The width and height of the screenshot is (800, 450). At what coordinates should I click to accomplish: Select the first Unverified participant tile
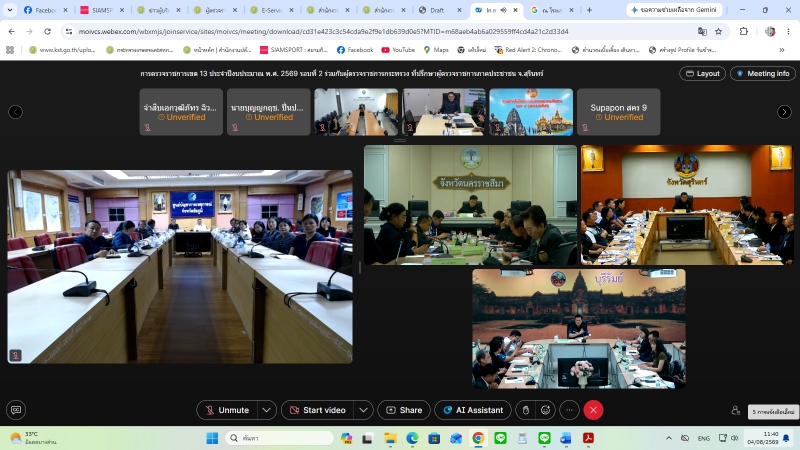(x=181, y=112)
